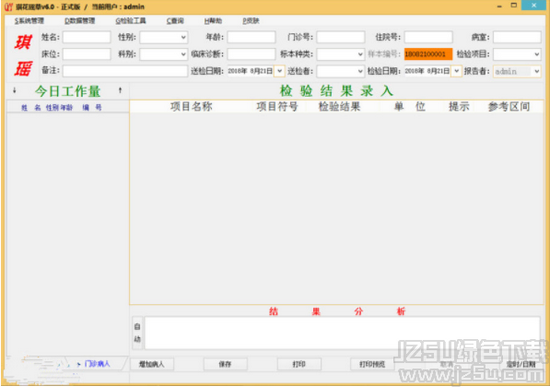Click the 姓名 column in worklist header
Image resolution: width=550 pixels, height=387 pixels.
click(x=31, y=108)
